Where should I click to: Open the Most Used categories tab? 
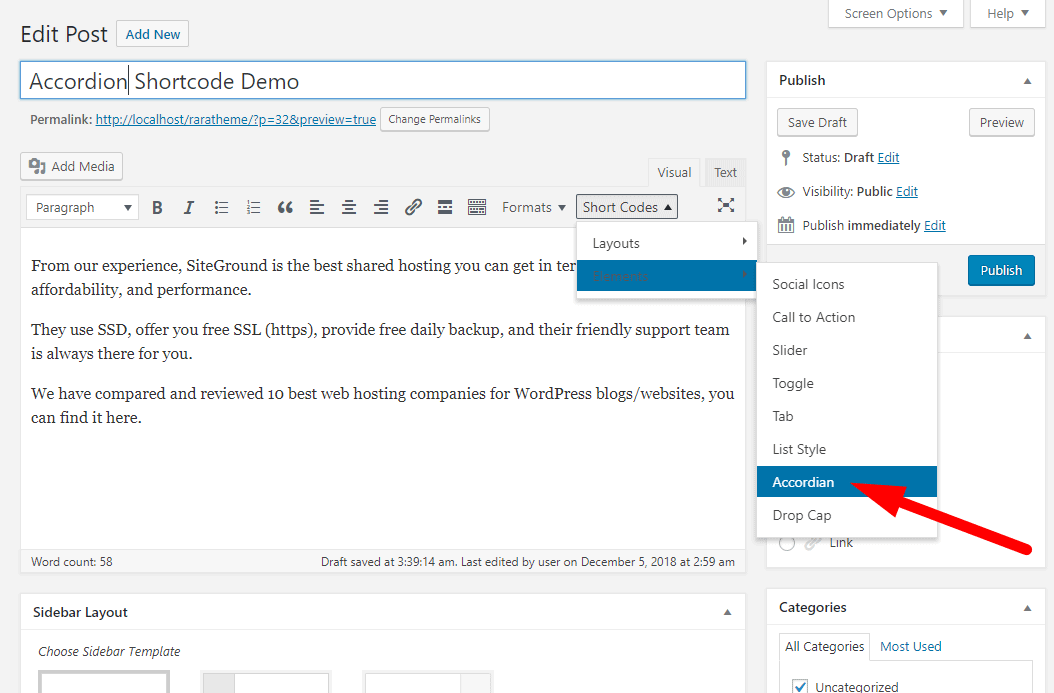911,647
